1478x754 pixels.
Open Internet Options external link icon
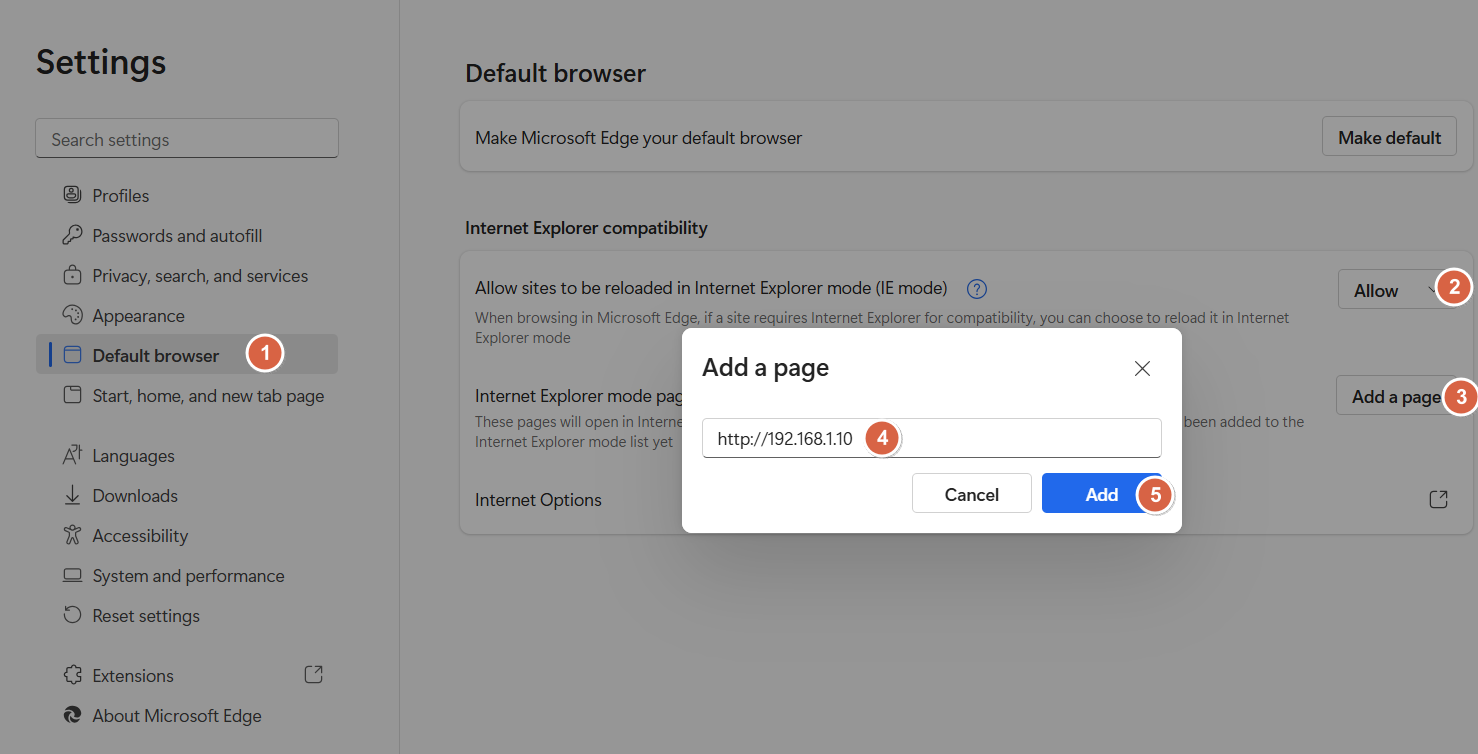pos(1438,499)
